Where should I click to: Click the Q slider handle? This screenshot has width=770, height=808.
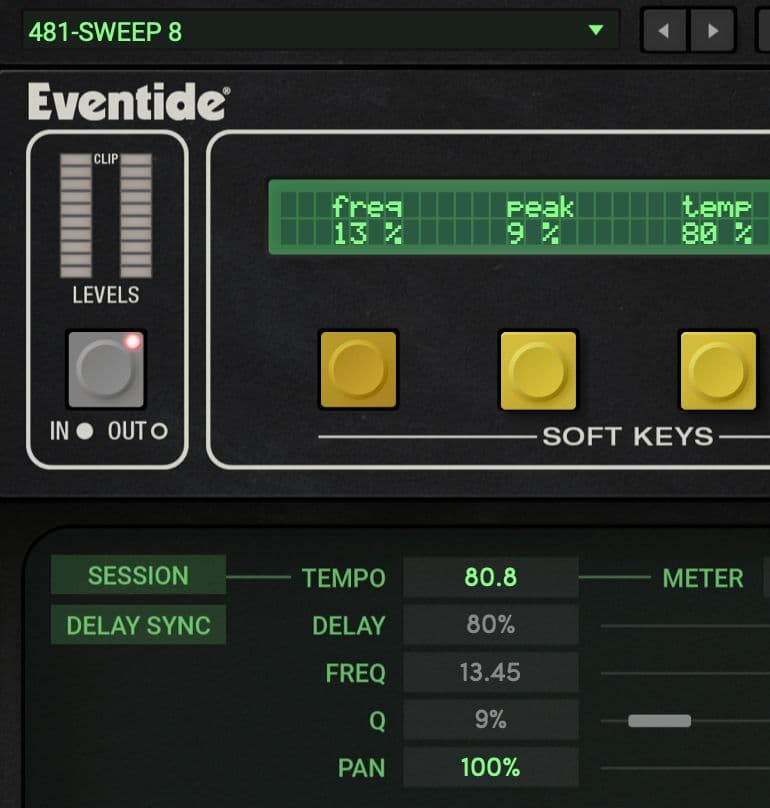660,720
